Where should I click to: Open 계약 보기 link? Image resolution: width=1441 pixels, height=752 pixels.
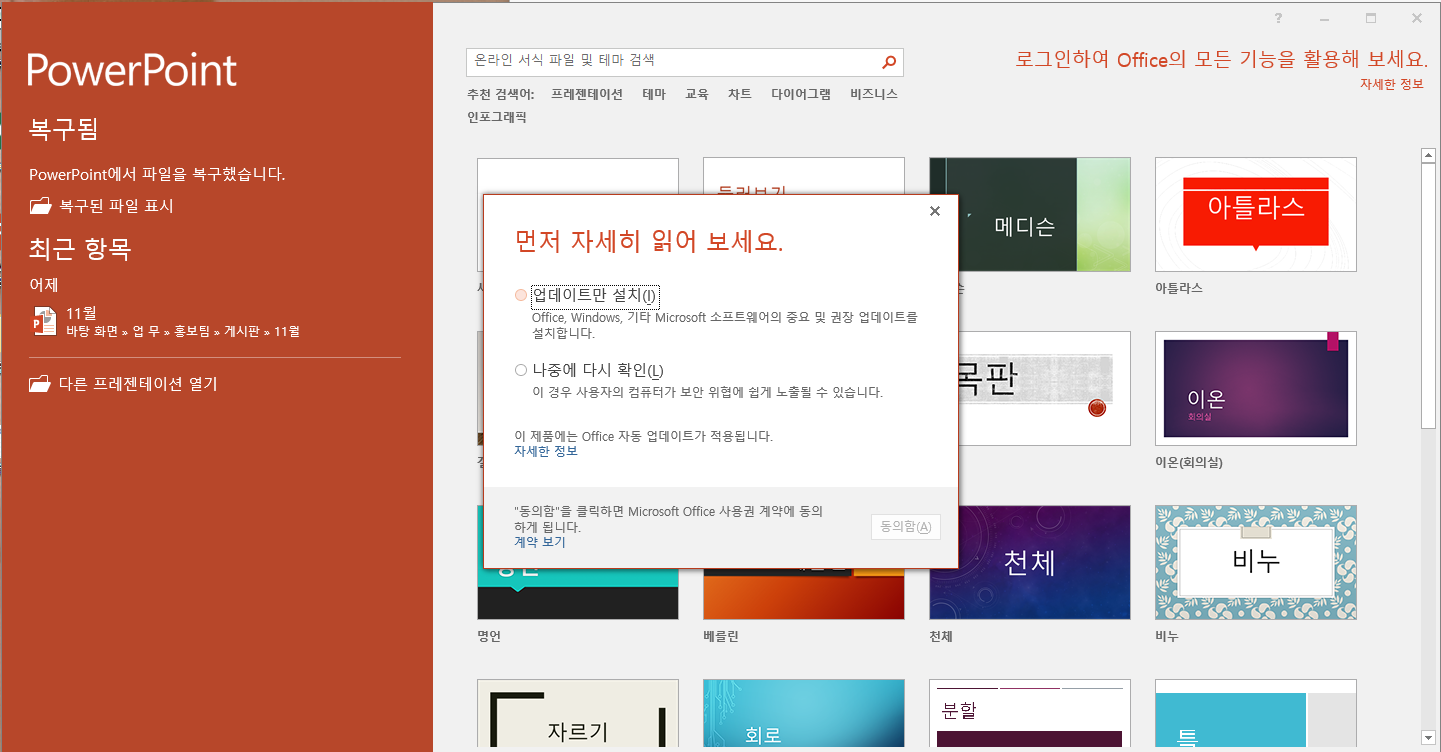tap(540, 542)
